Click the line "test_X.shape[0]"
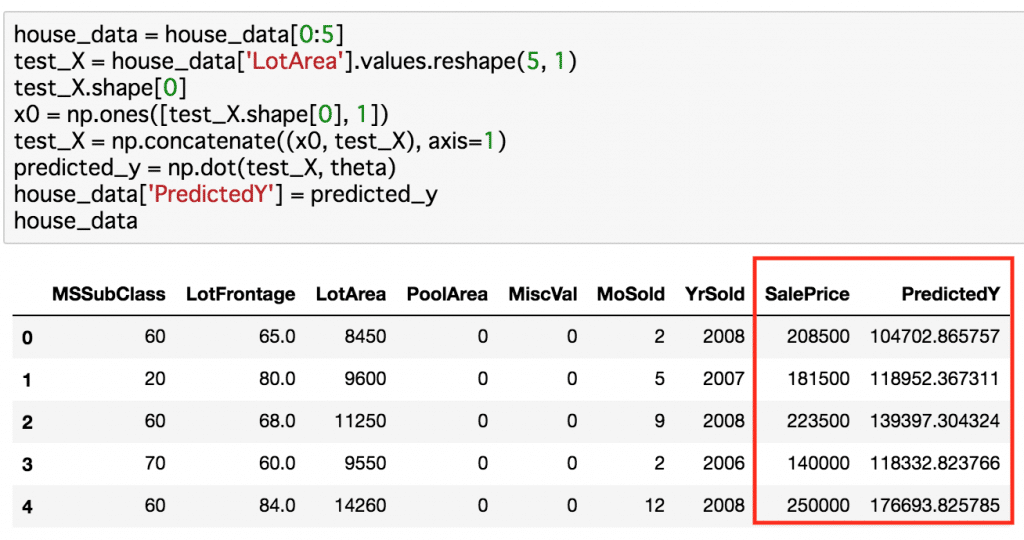The image size is (1024, 540). coord(100,87)
